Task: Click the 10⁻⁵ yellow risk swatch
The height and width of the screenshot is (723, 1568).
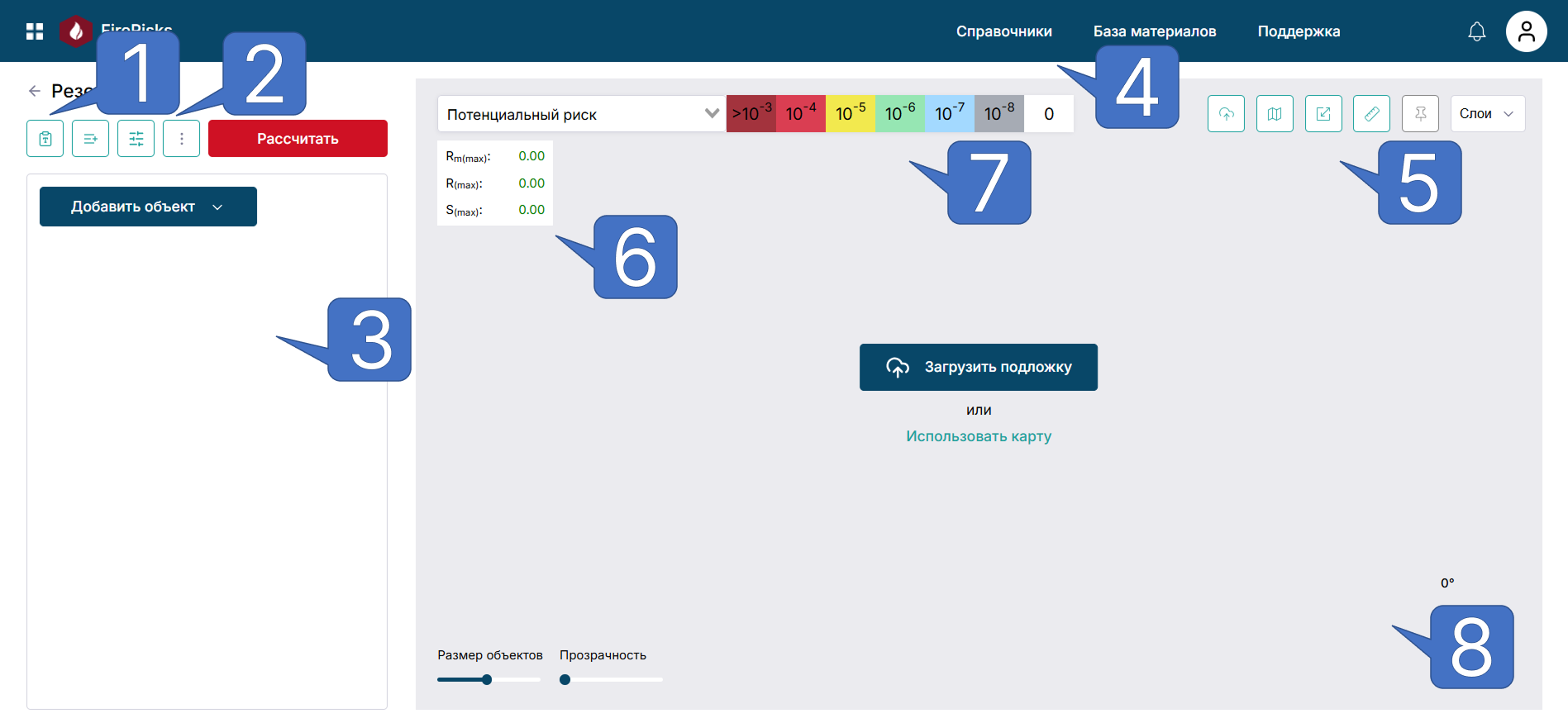Action: (851, 114)
